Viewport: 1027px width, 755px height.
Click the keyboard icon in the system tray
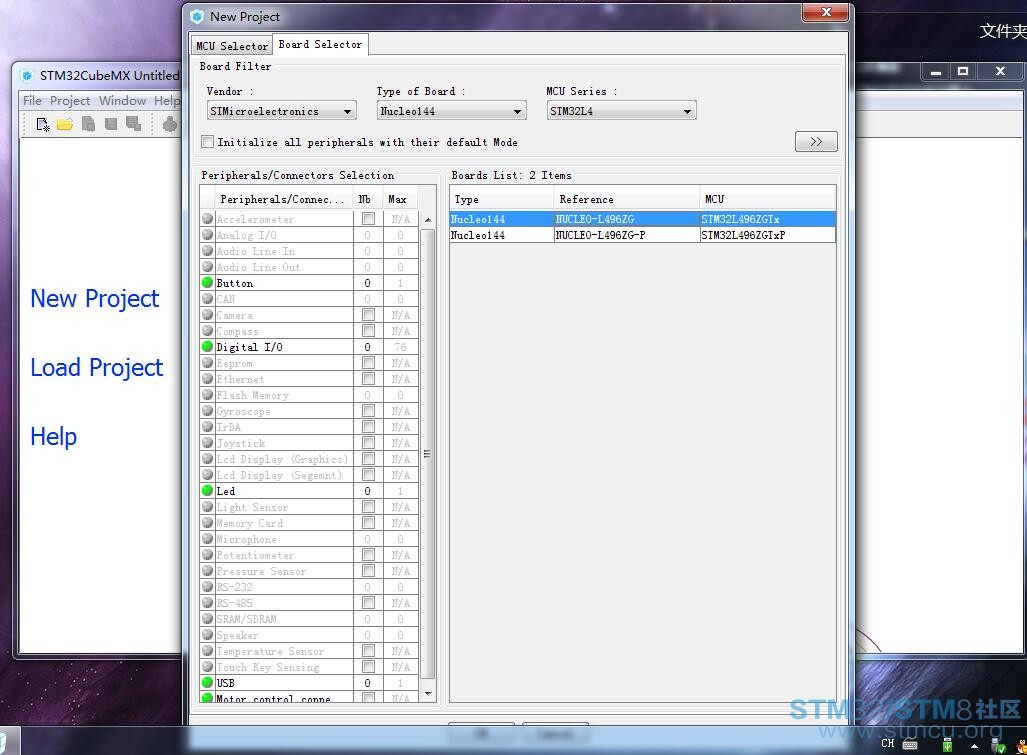click(x=910, y=745)
